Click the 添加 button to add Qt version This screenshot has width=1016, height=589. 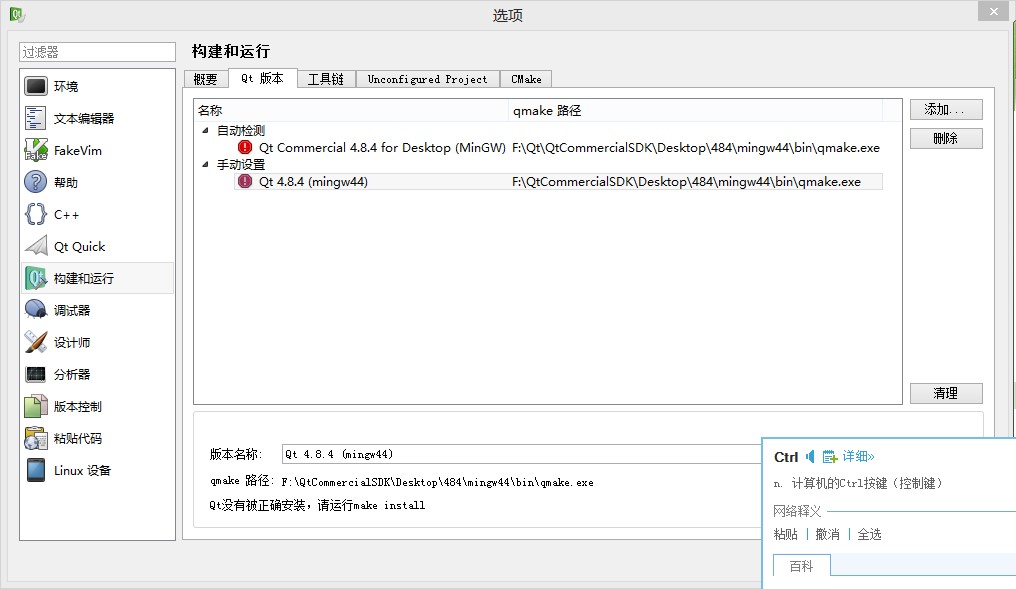point(946,109)
